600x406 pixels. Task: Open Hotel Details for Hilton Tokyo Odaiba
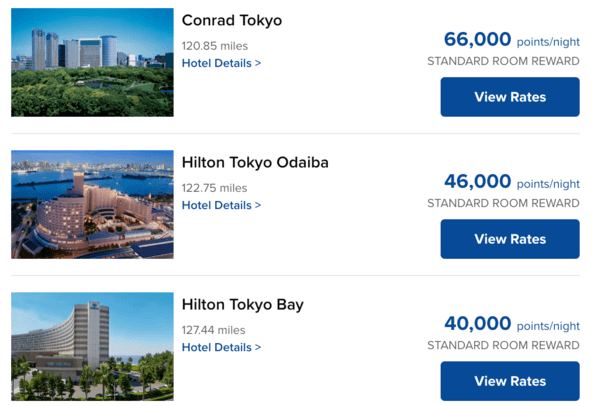[221, 205]
